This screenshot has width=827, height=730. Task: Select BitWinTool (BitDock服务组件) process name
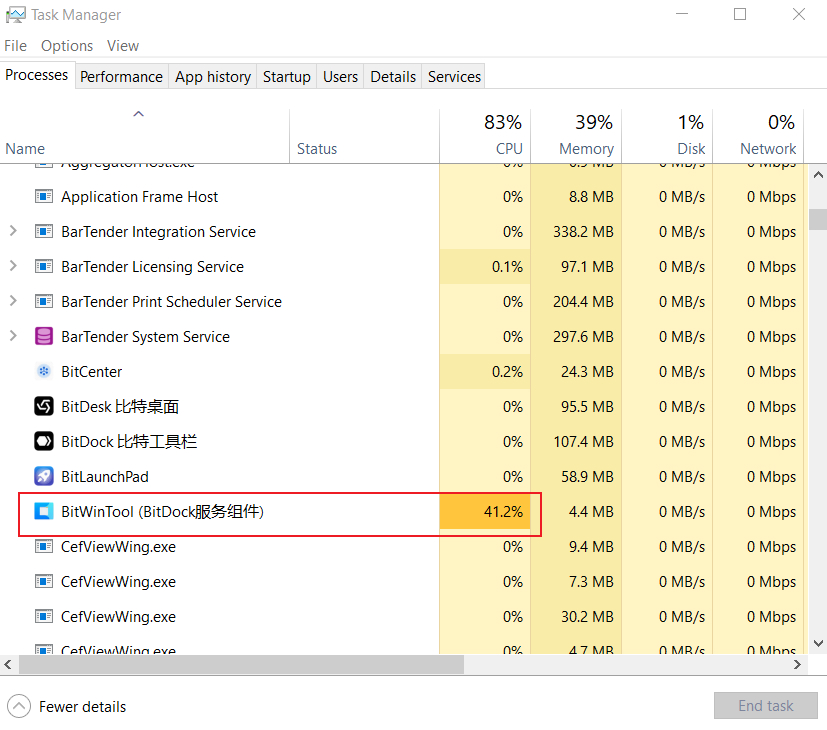tap(162, 512)
